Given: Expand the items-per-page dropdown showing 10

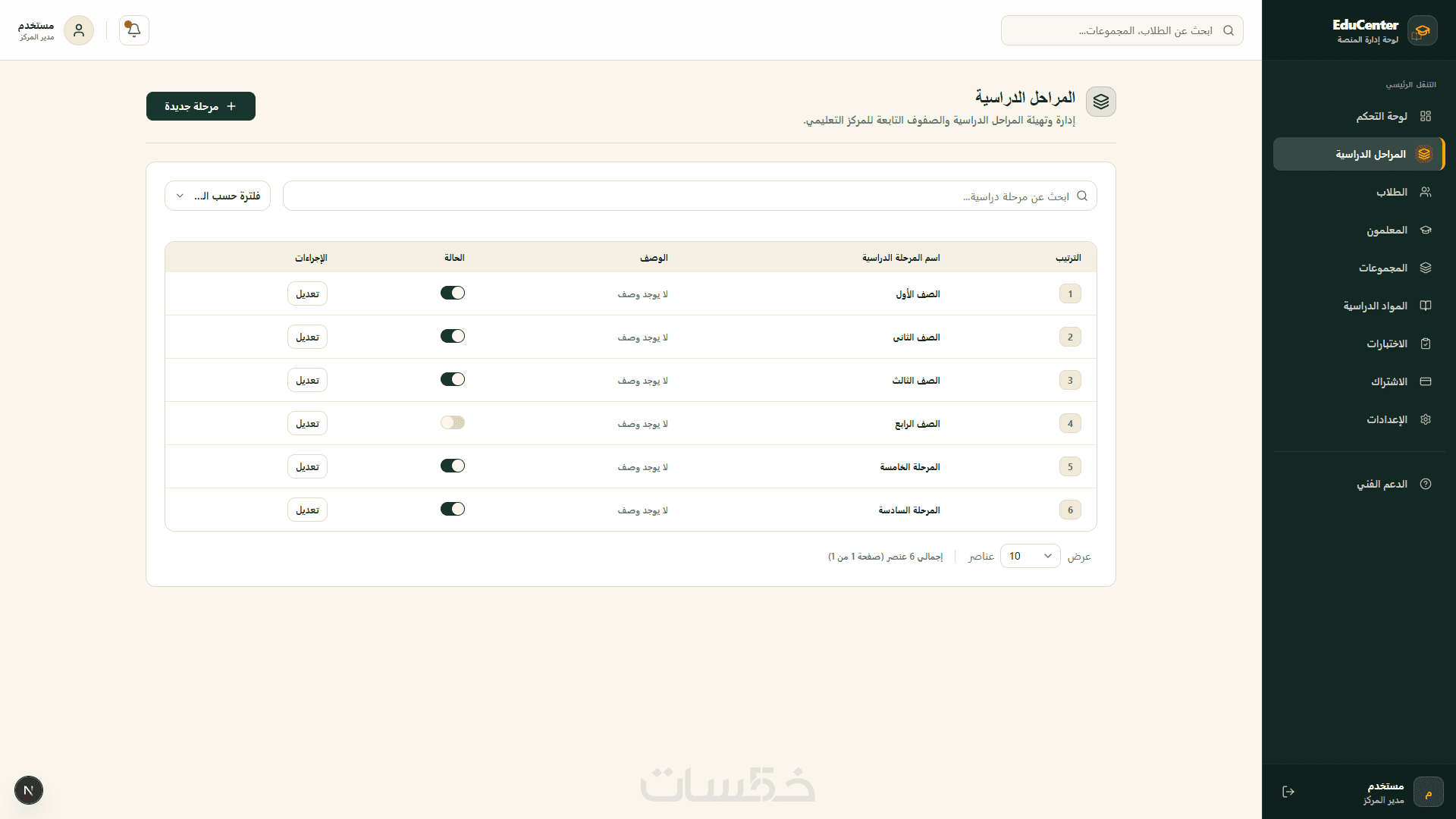Looking at the screenshot, I should 1031,556.
